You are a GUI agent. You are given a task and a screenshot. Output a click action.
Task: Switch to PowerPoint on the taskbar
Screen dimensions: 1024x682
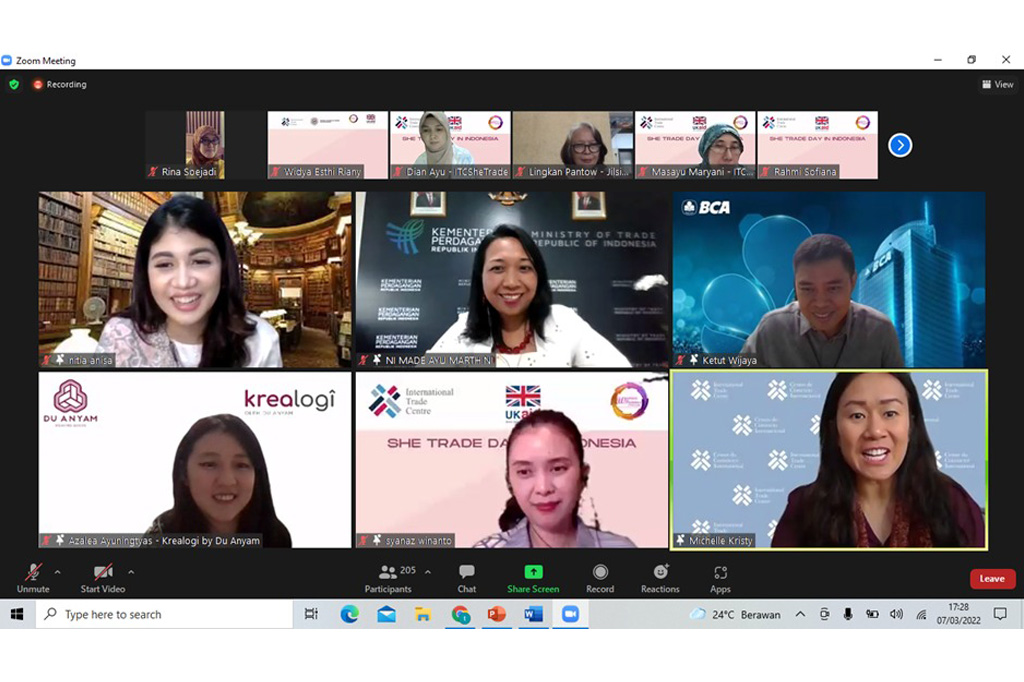pos(497,614)
